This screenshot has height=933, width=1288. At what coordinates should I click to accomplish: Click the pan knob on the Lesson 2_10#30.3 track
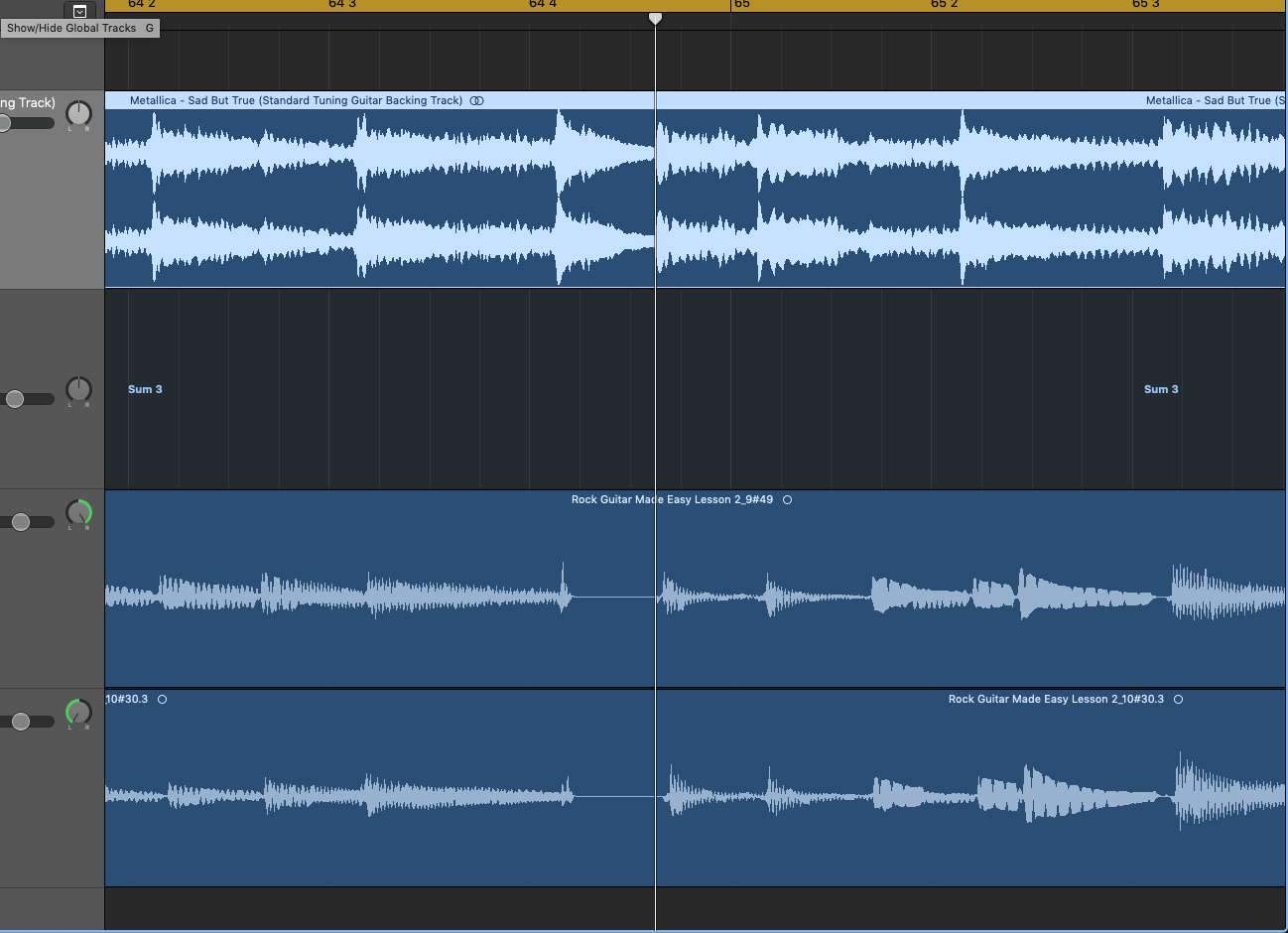pos(78,712)
